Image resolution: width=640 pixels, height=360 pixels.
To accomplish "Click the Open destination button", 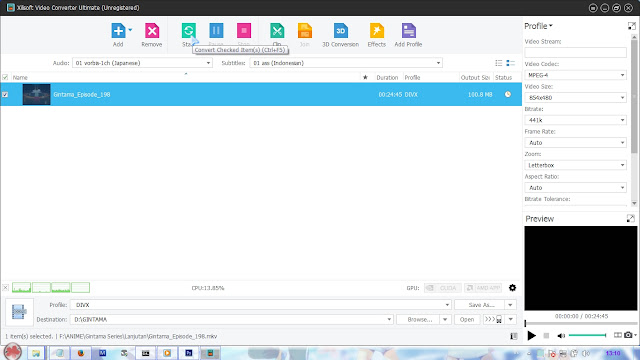I will [467, 319].
